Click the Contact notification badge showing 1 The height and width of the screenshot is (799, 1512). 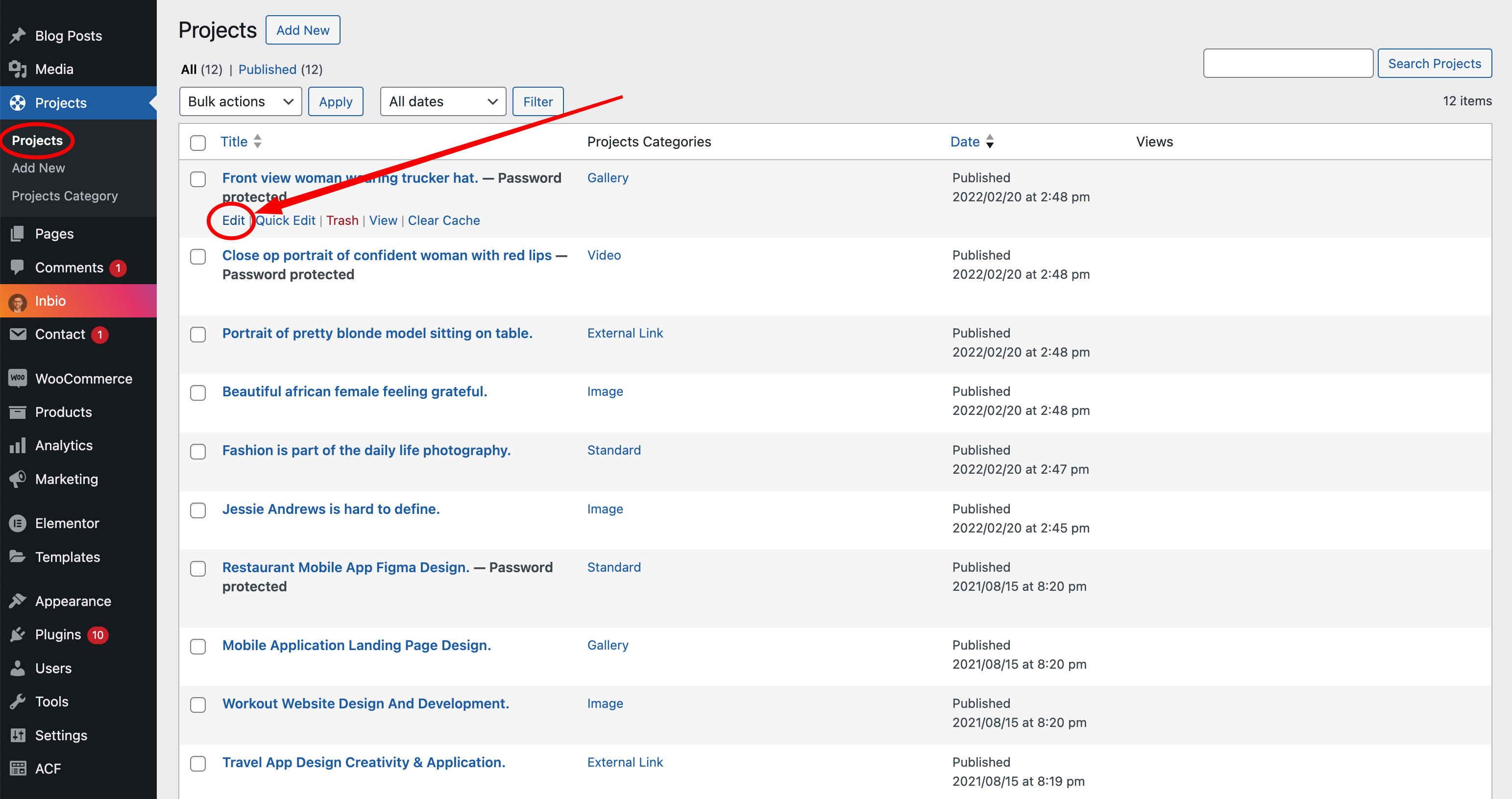click(x=100, y=335)
